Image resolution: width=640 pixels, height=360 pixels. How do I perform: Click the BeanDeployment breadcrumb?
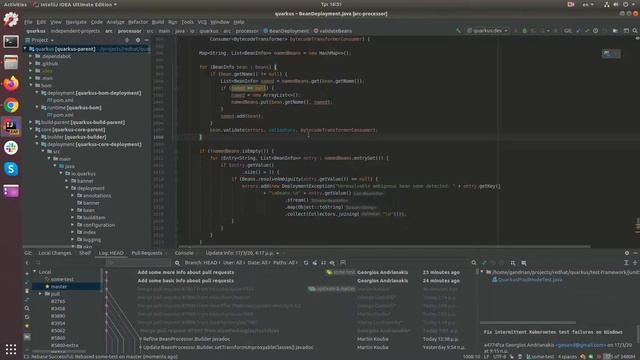click(x=286, y=31)
